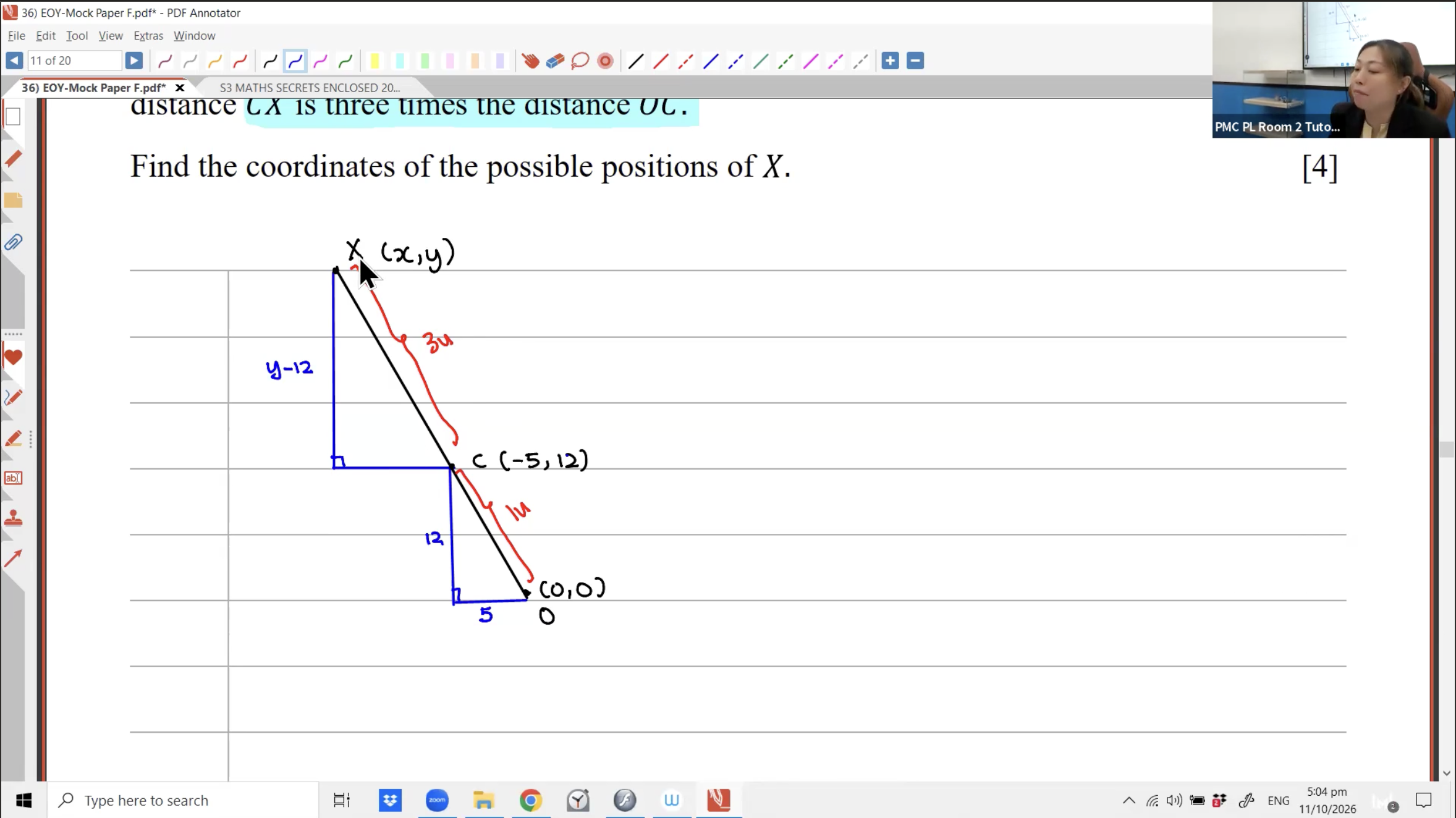Activate the pan hand tool
This screenshot has width=1456, height=818.
coord(530,61)
